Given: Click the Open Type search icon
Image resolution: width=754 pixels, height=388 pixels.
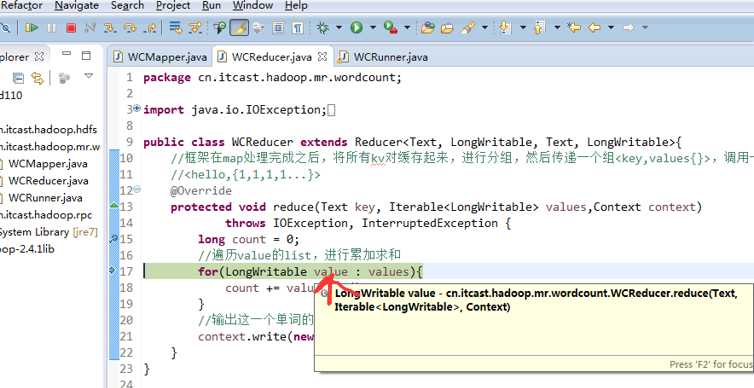Looking at the screenshot, I should click(x=220, y=28).
